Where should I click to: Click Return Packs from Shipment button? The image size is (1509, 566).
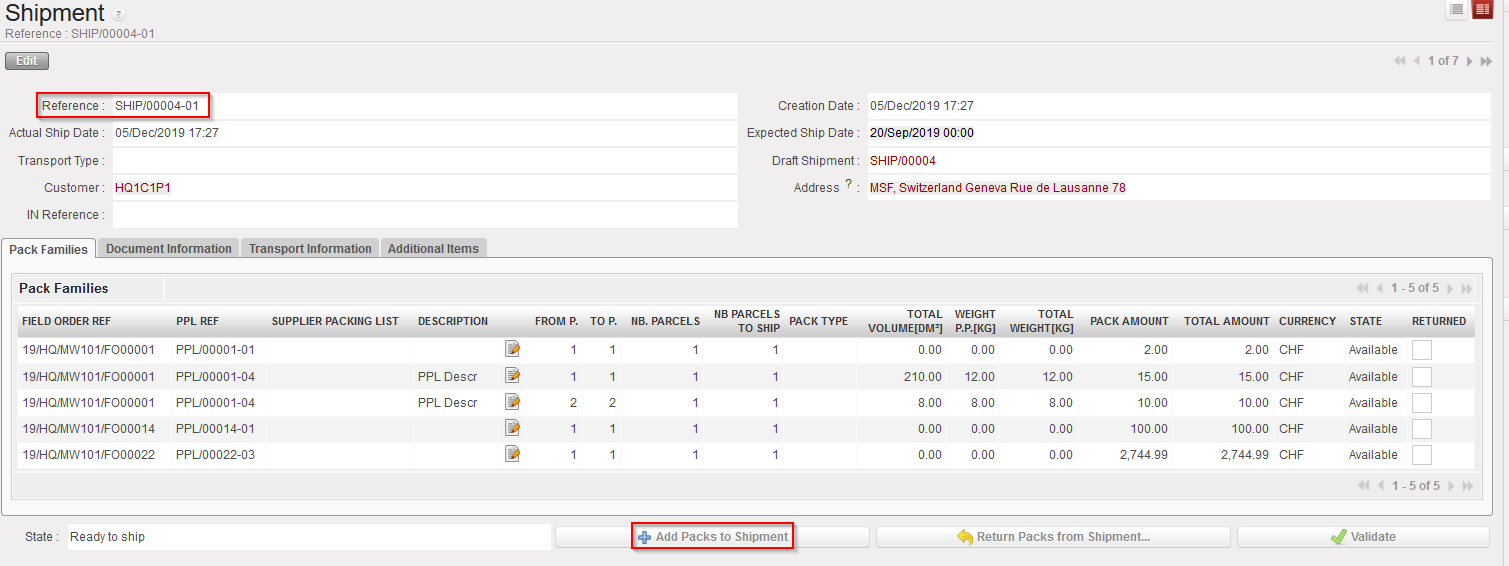[x=1053, y=537]
